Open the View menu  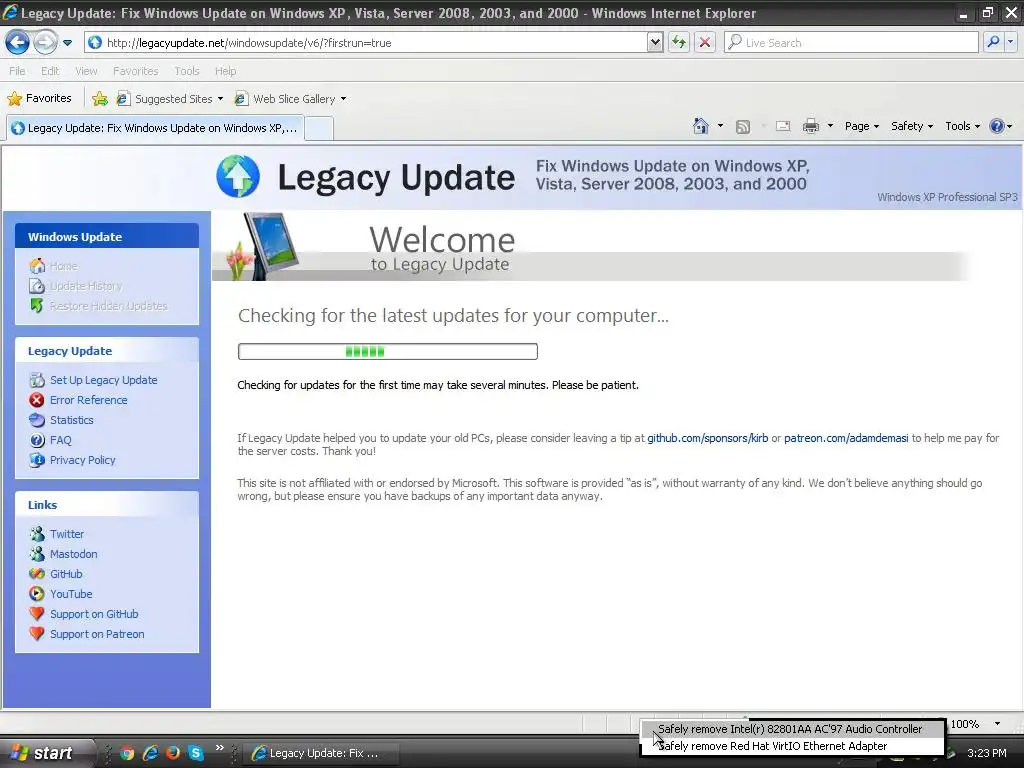[86, 71]
